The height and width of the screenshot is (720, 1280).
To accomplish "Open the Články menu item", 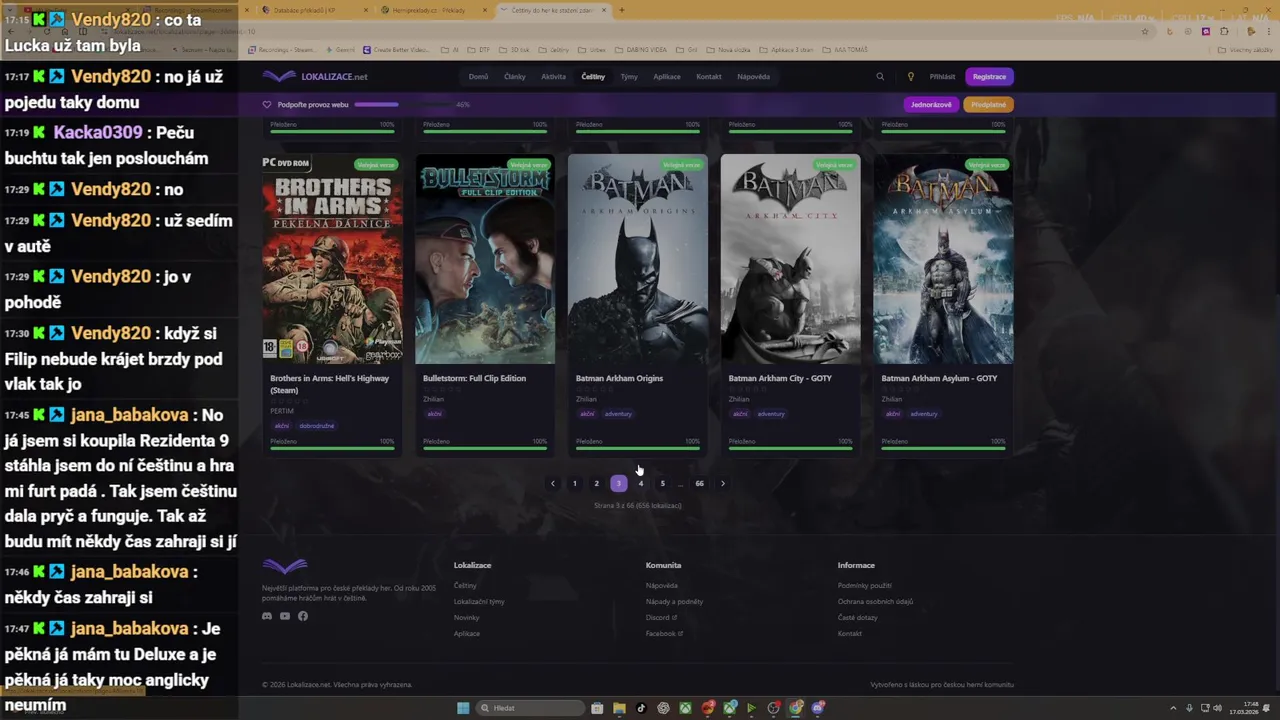I will pos(514,77).
